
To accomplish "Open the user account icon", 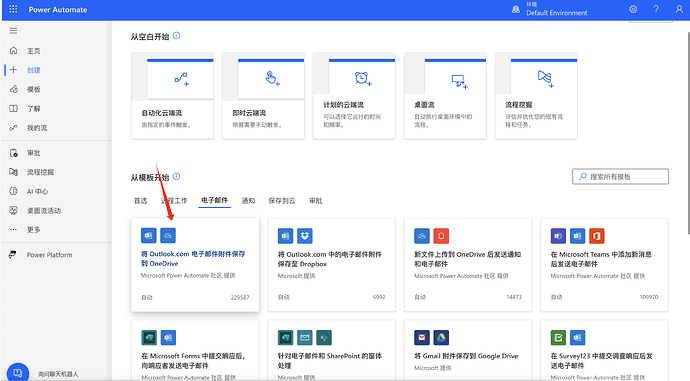I will click(x=679, y=9).
